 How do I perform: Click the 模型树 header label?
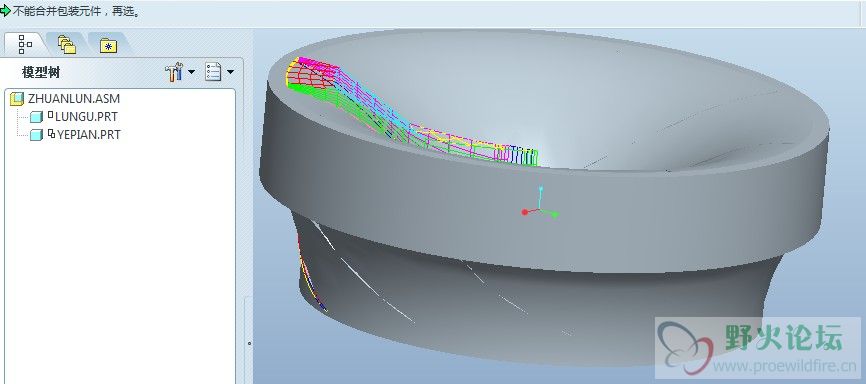coord(41,72)
